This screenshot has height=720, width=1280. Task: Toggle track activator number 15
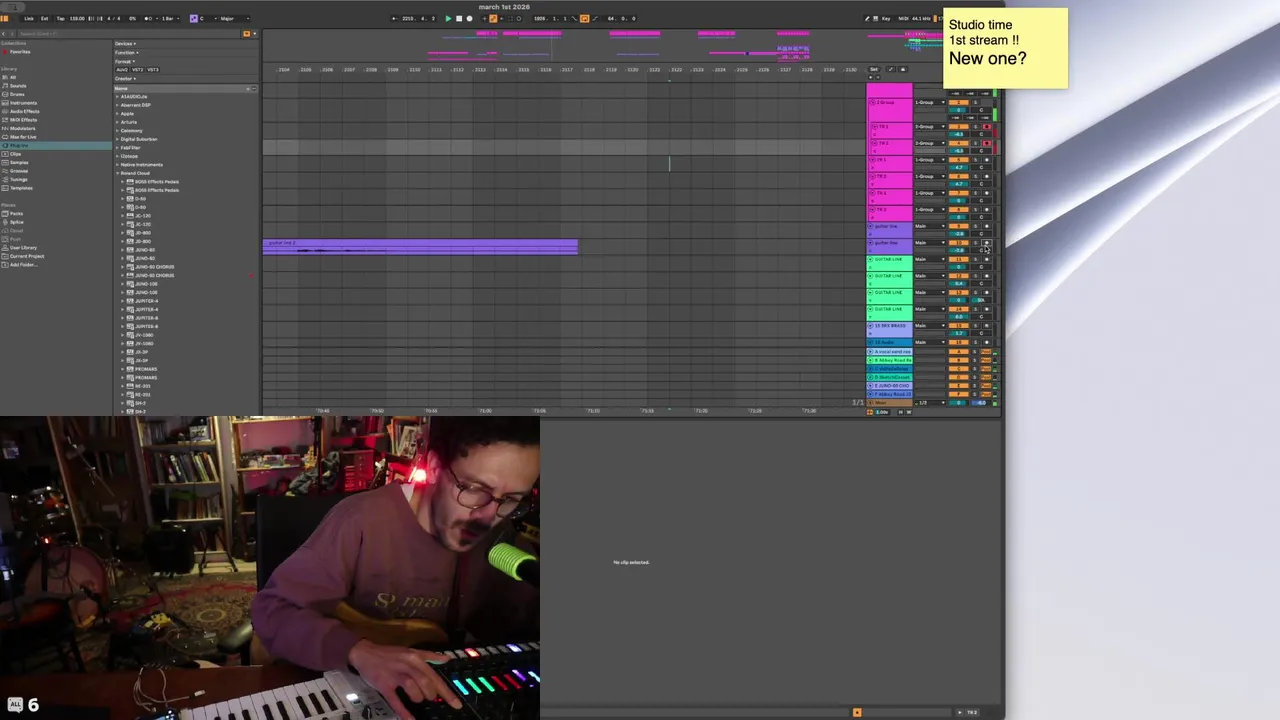[x=958, y=325]
